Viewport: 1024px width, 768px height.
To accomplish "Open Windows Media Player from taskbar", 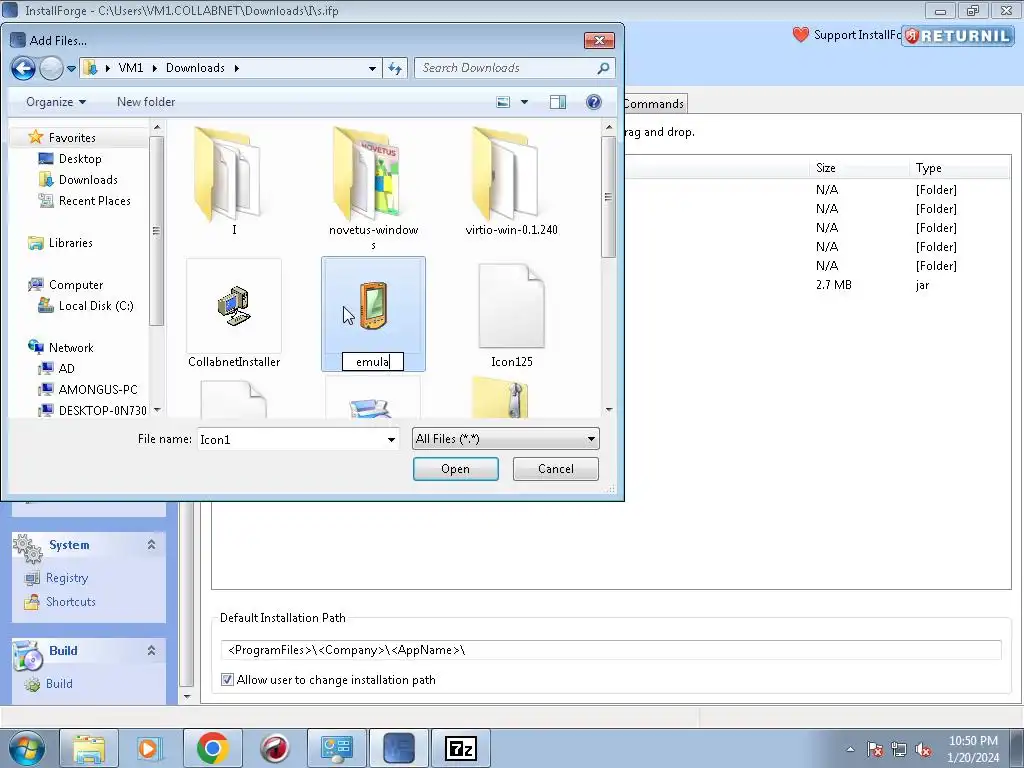I will click(x=150, y=748).
